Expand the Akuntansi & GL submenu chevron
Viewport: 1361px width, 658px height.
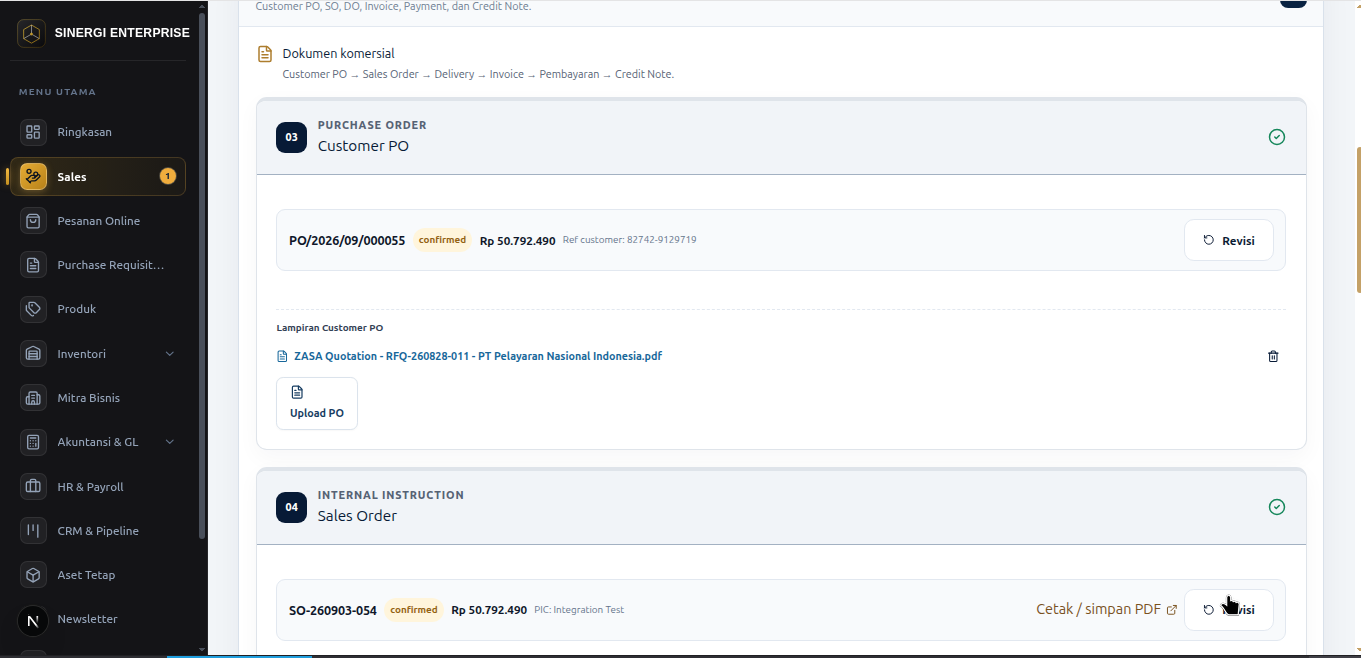[169, 442]
